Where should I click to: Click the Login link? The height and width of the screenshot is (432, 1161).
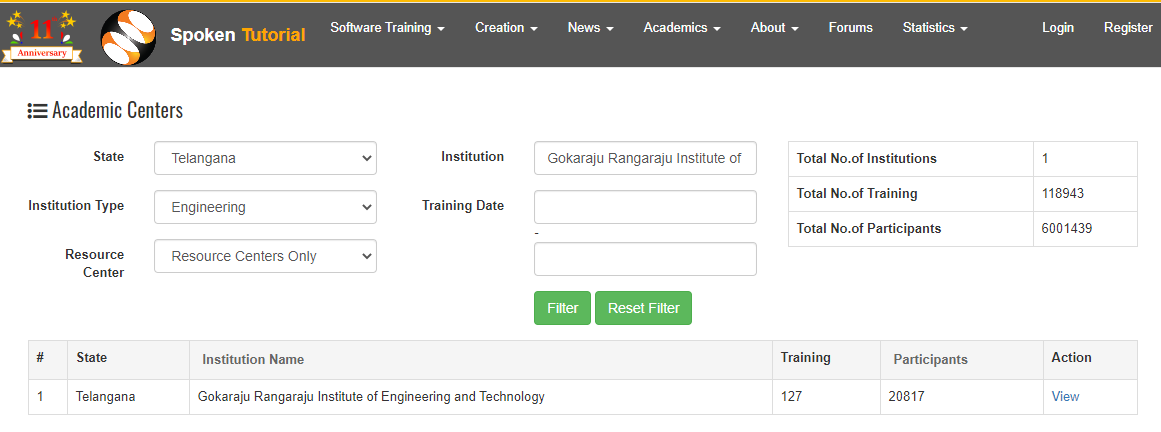[1058, 27]
